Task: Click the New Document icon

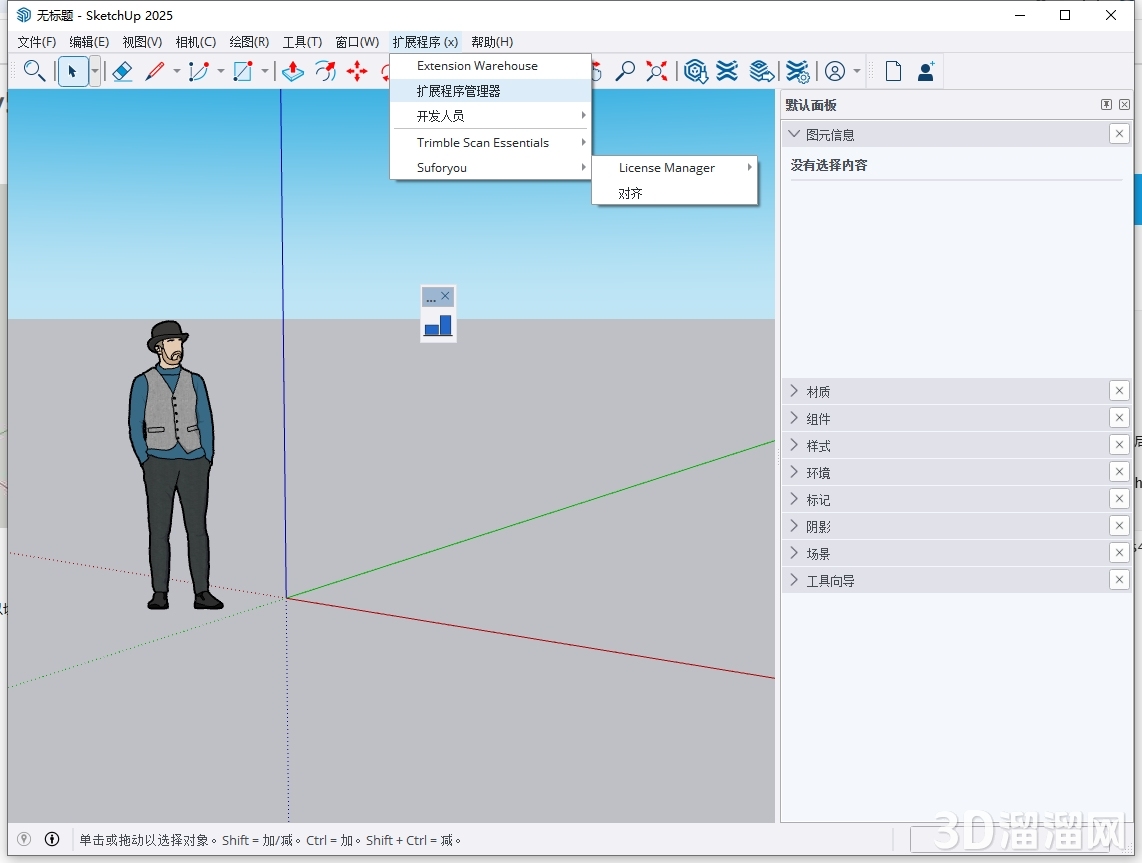Action: 891,70
